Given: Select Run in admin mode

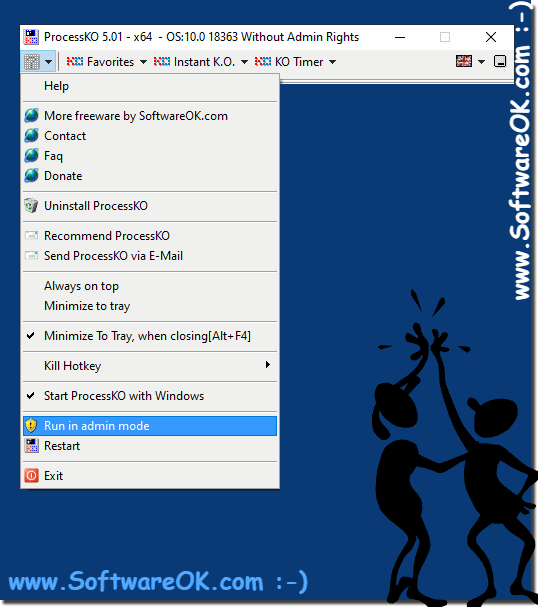Looking at the screenshot, I should (x=150, y=426).
